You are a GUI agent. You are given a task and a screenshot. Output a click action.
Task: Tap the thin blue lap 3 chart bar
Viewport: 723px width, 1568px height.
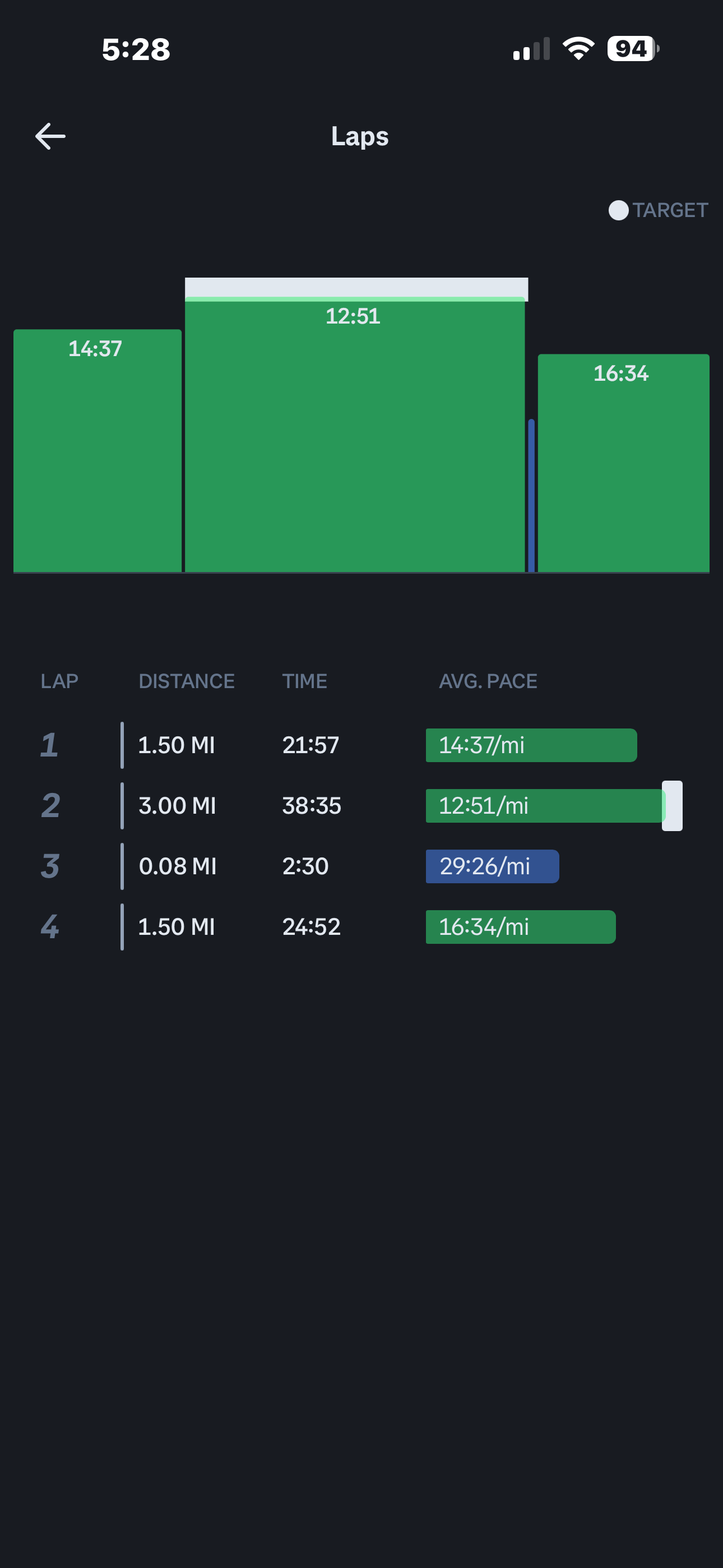tap(531, 496)
